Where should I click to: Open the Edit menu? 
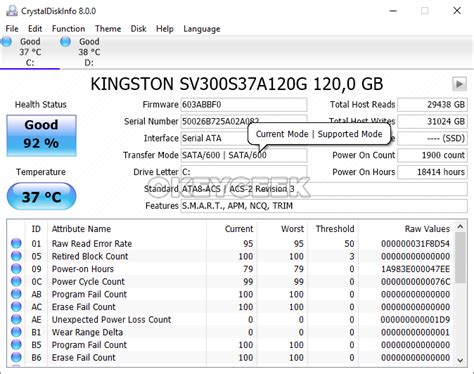(x=35, y=29)
